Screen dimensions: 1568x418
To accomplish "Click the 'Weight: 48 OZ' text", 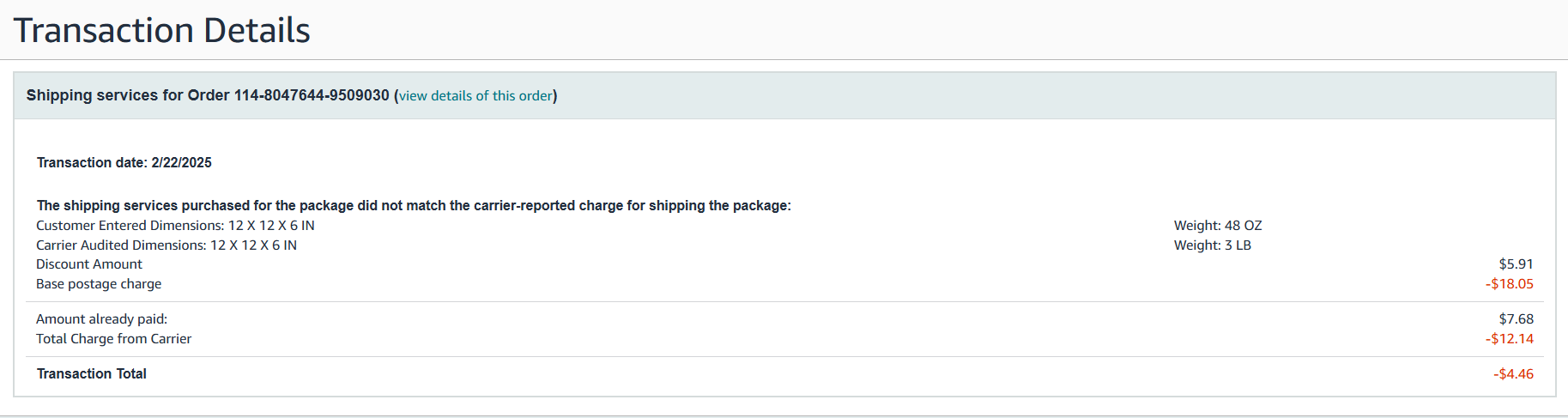I will point(1218,226).
